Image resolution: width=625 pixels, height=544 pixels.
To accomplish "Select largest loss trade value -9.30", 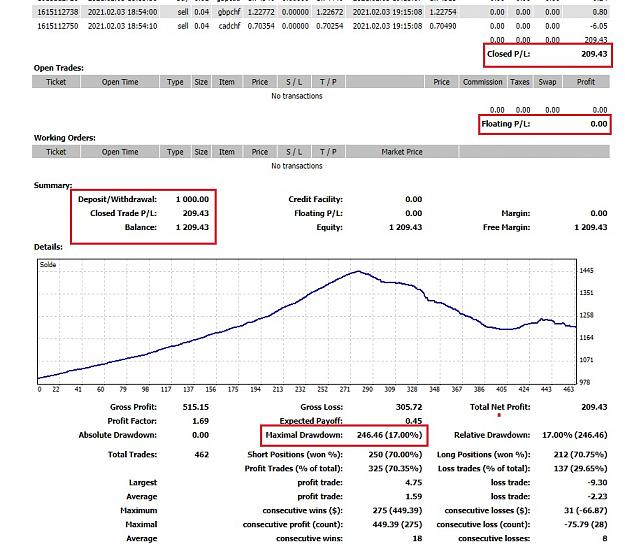I will [597, 482].
